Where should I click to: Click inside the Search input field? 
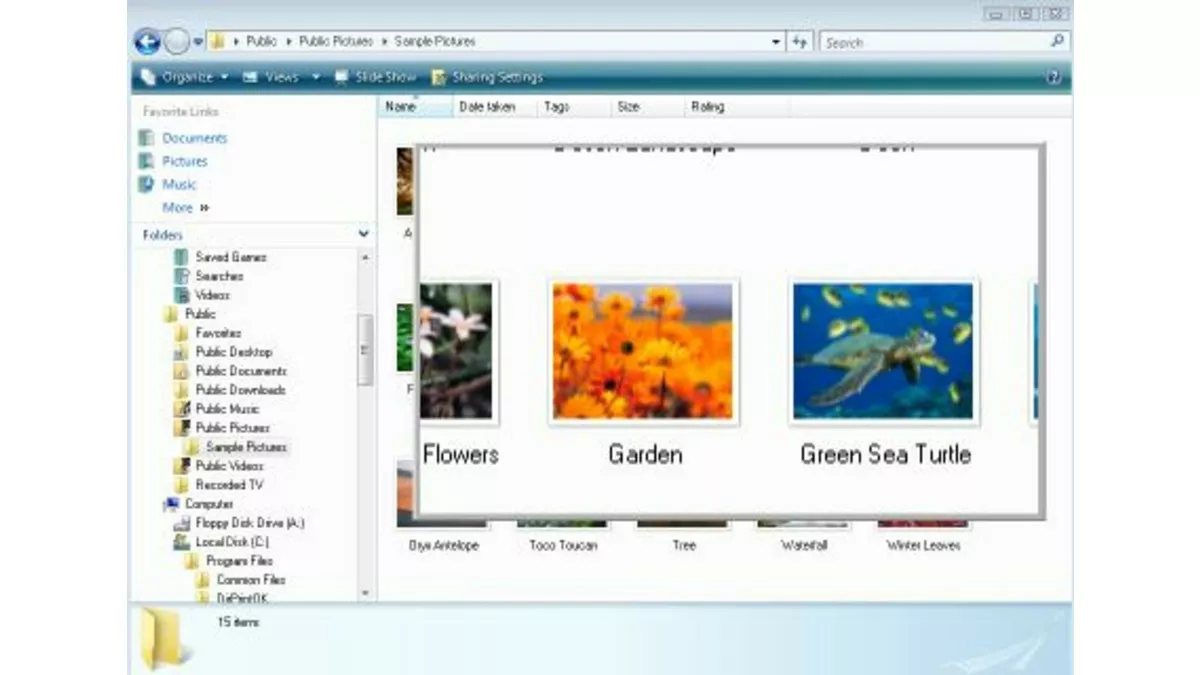coord(935,42)
